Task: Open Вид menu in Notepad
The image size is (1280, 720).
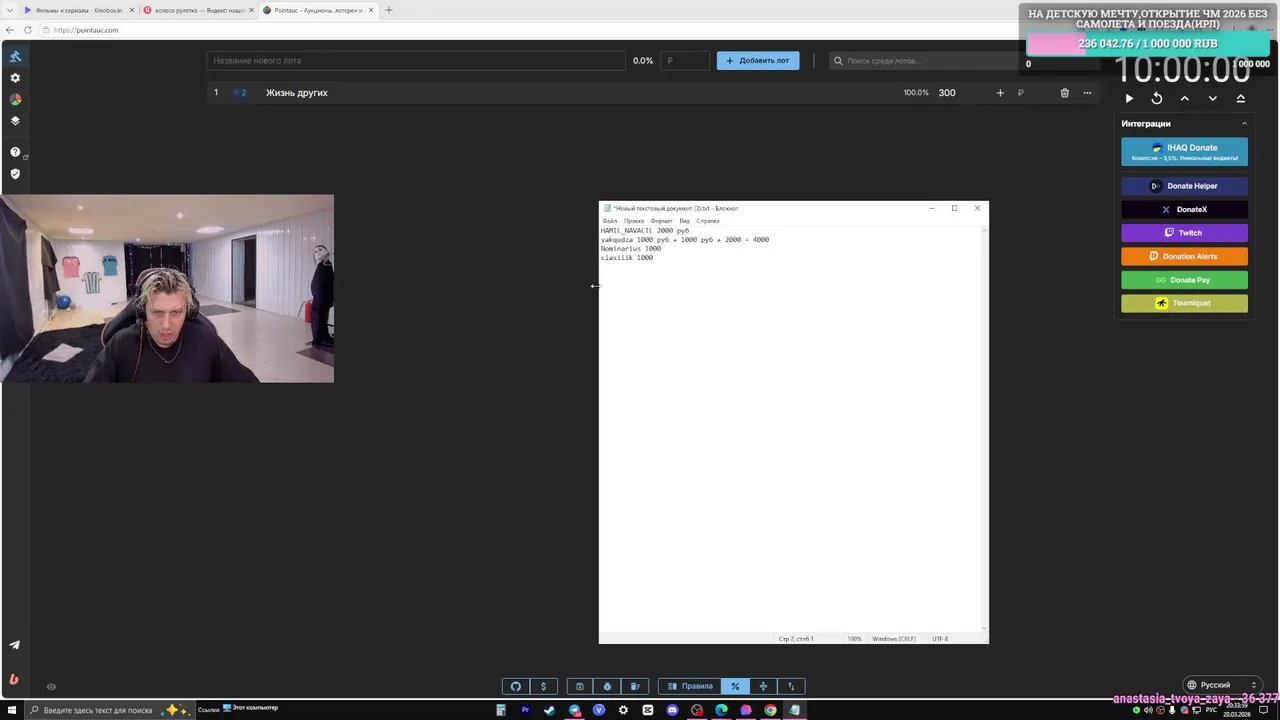Action: [685, 221]
